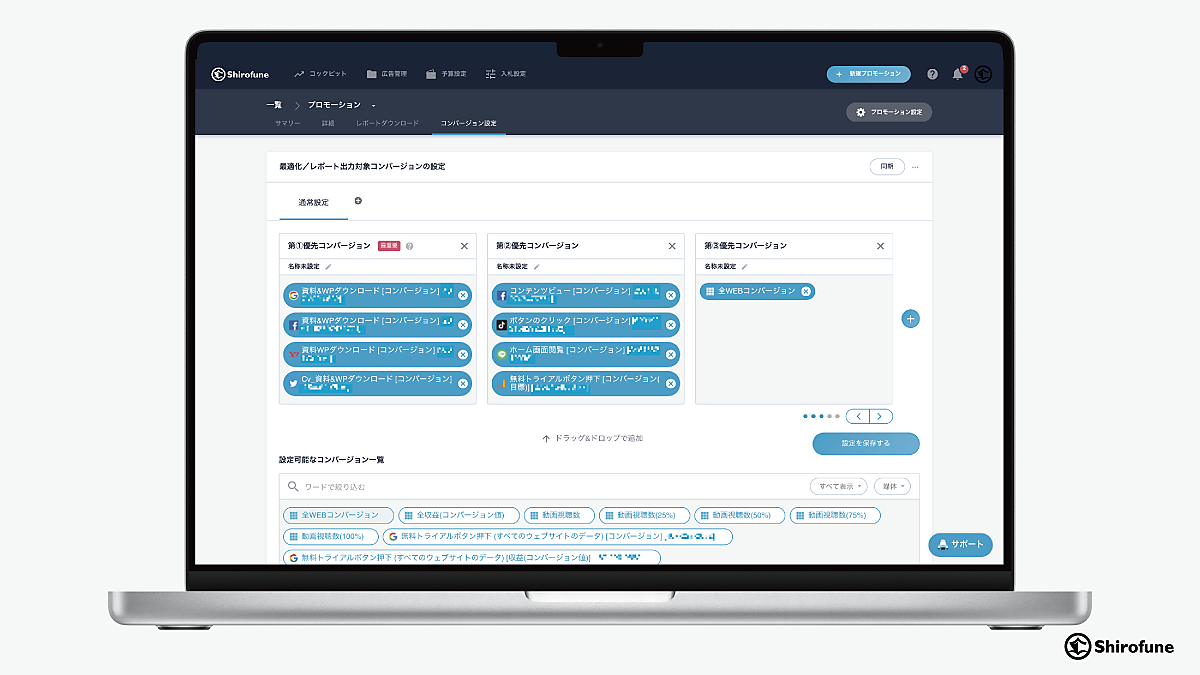
Task: Remove the Yahoo 資料WPダウンロード chip
Action: 463,354
